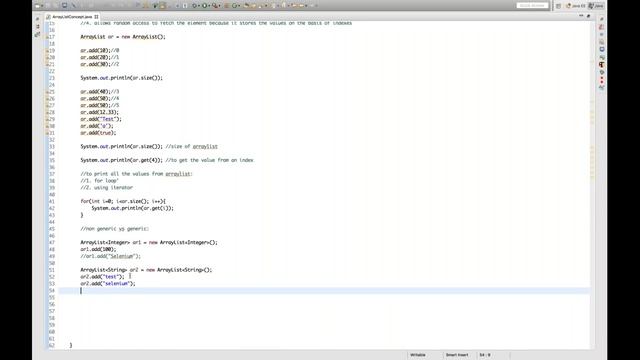The image size is (640, 360).
Task: Click the for loop header on line 41
Action: coord(123,201)
